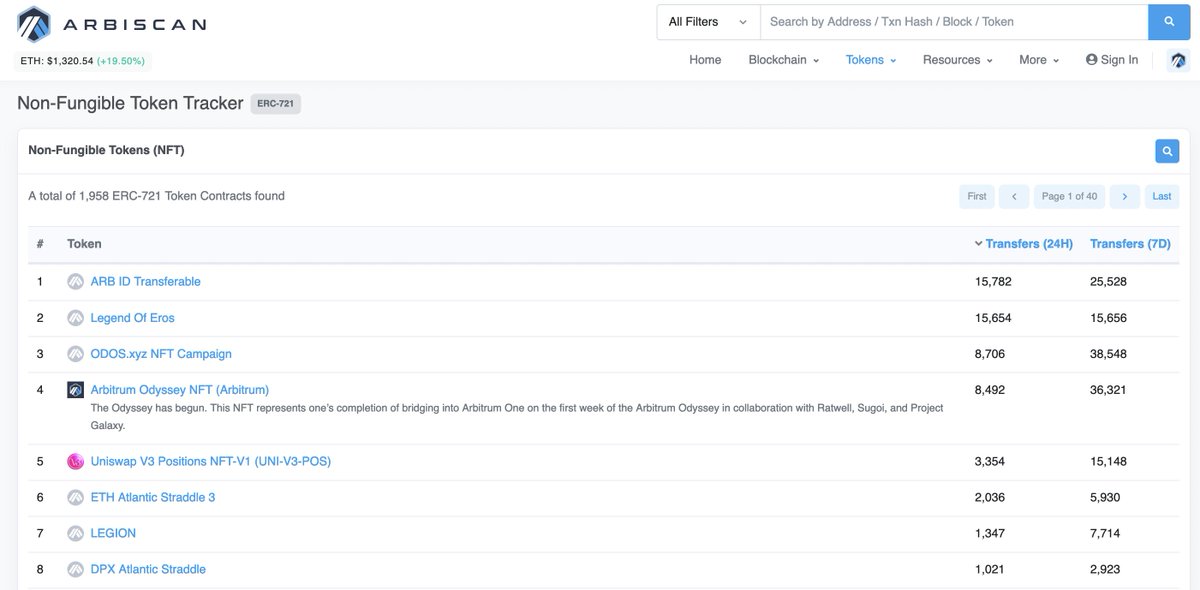This screenshot has height=590, width=1200.
Task: Select the Token column header
Action: [x=84, y=244]
